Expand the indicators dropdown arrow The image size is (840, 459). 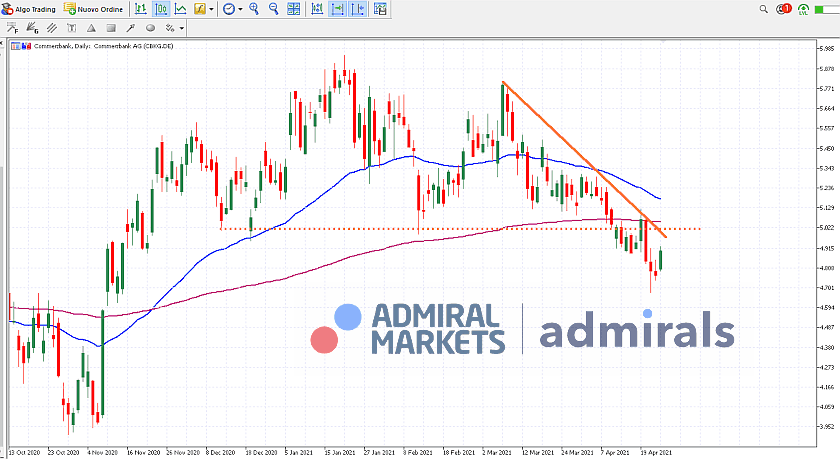(211, 9)
